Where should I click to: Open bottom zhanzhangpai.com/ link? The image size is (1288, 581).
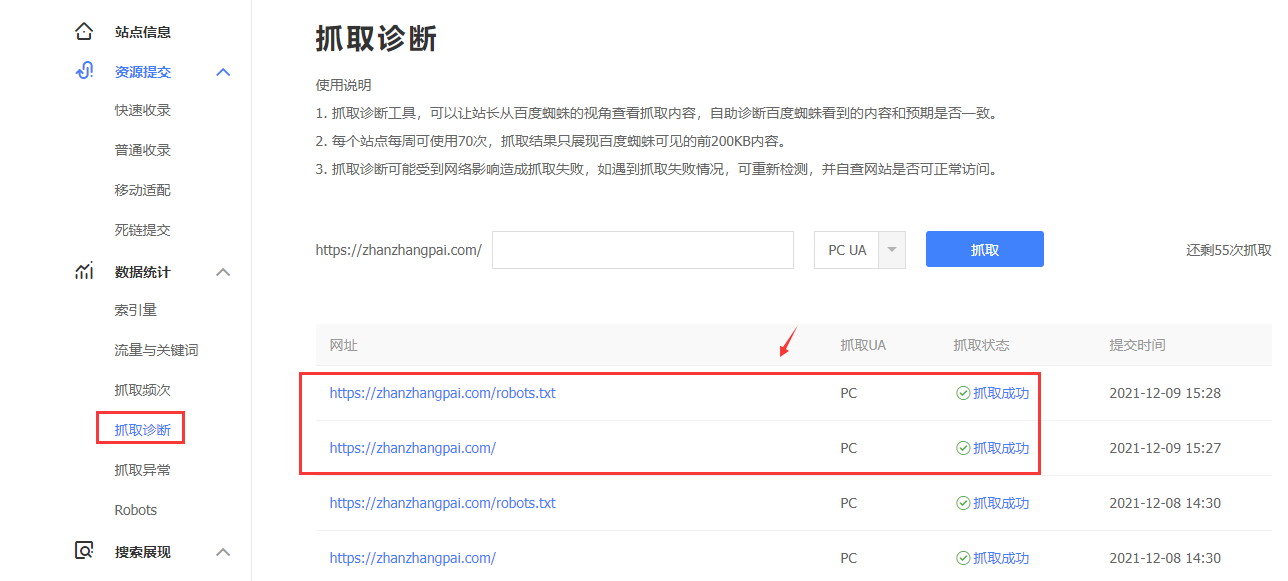[413, 558]
